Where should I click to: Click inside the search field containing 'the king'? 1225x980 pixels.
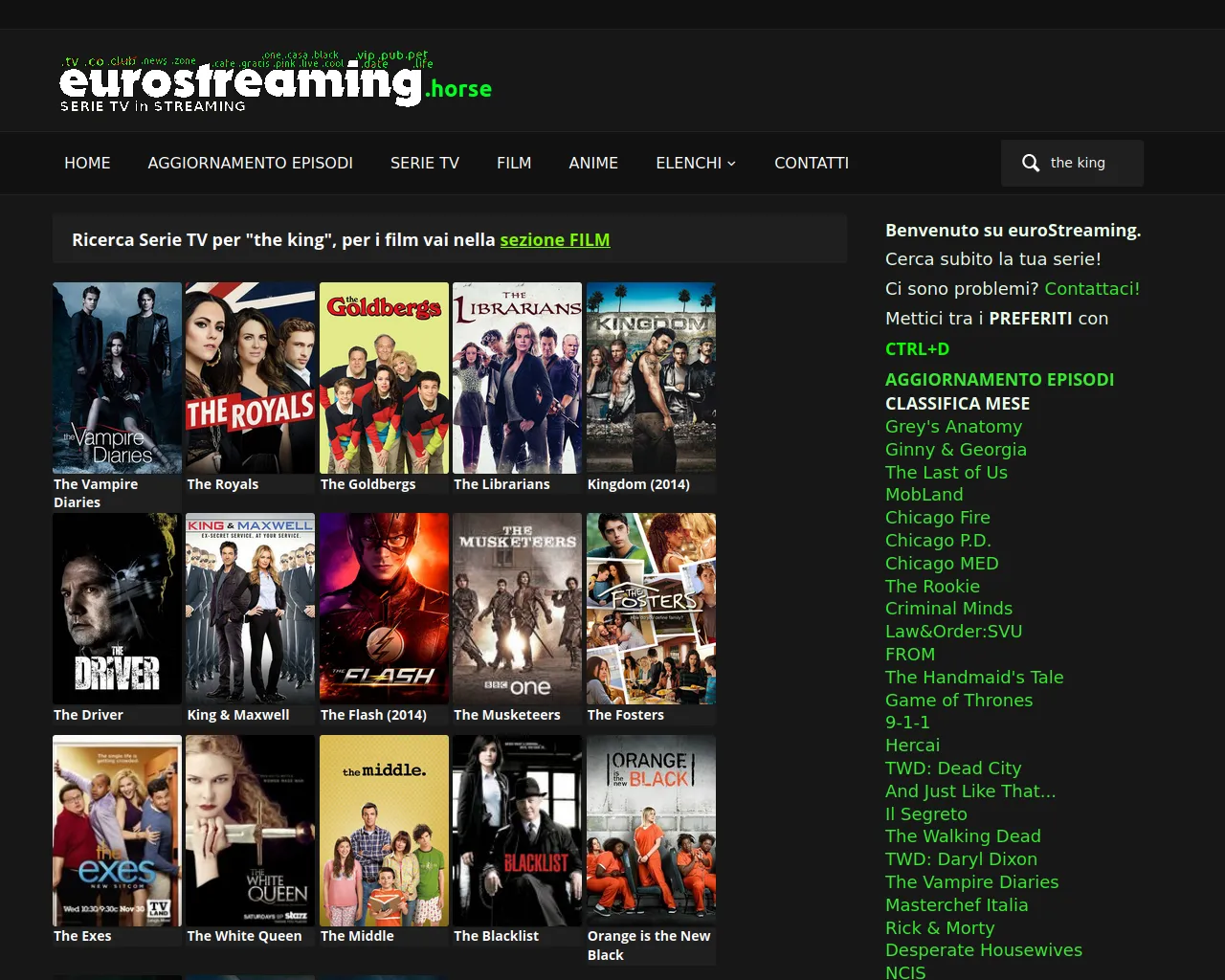(1089, 163)
